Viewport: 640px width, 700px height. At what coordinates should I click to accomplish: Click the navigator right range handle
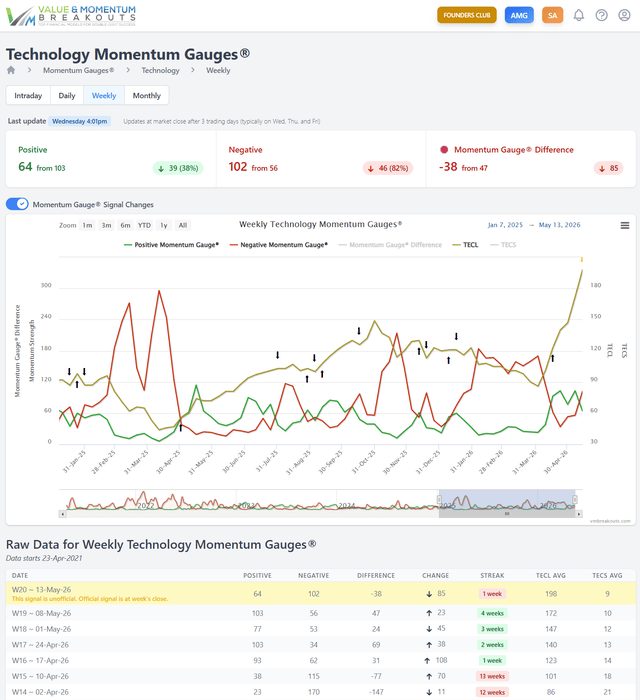pyautogui.click(x=575, y=499)
